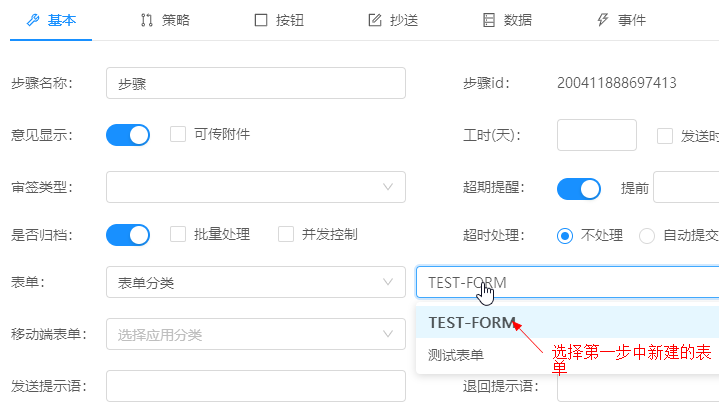Viewport: 719px width, 412px height.
Task: Enable the 批量处理 checkbox
Action: (x=178, y=234)
